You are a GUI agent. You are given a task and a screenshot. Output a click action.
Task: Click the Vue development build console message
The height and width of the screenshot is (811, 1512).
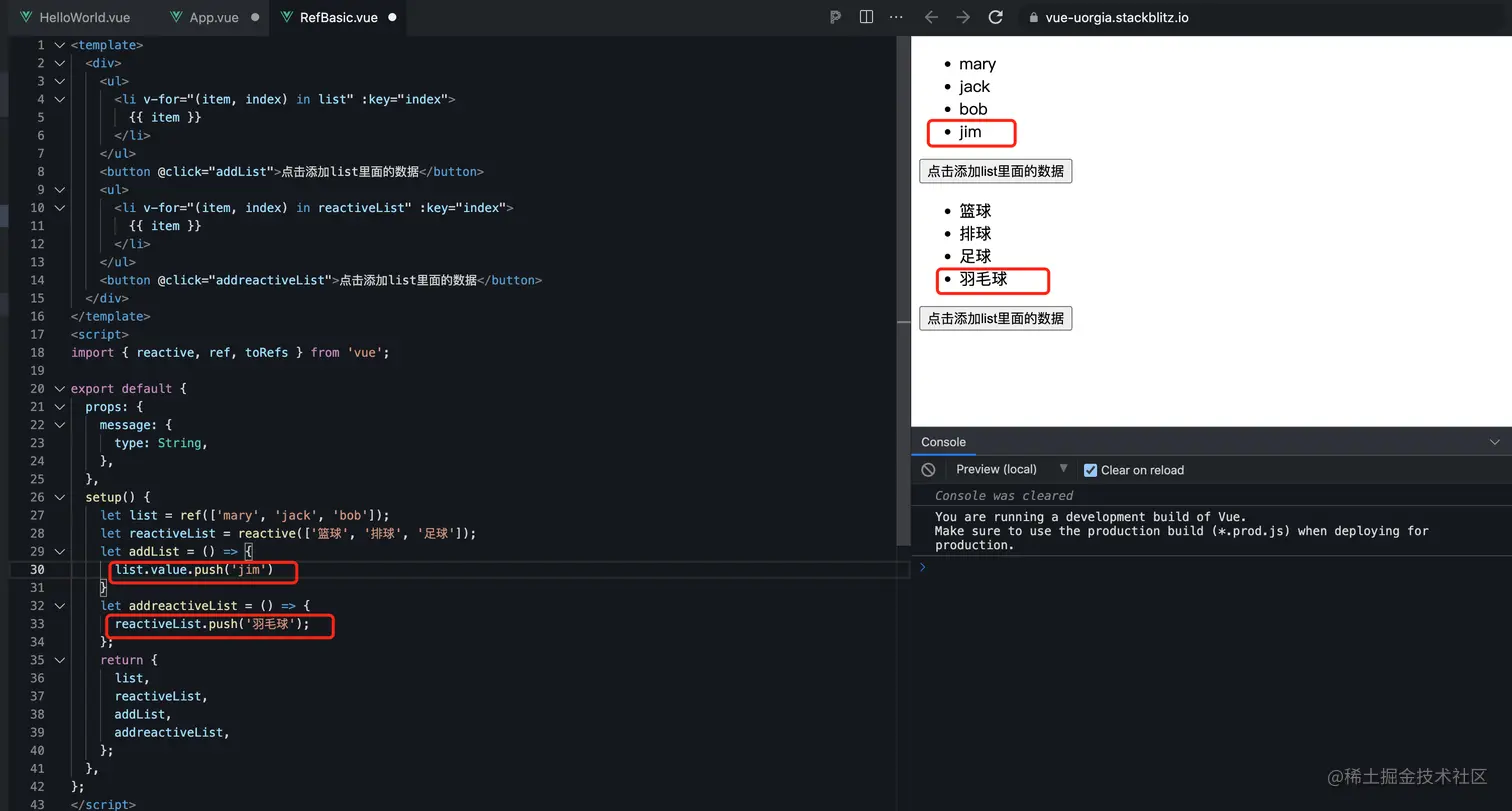pos(1182,531)
